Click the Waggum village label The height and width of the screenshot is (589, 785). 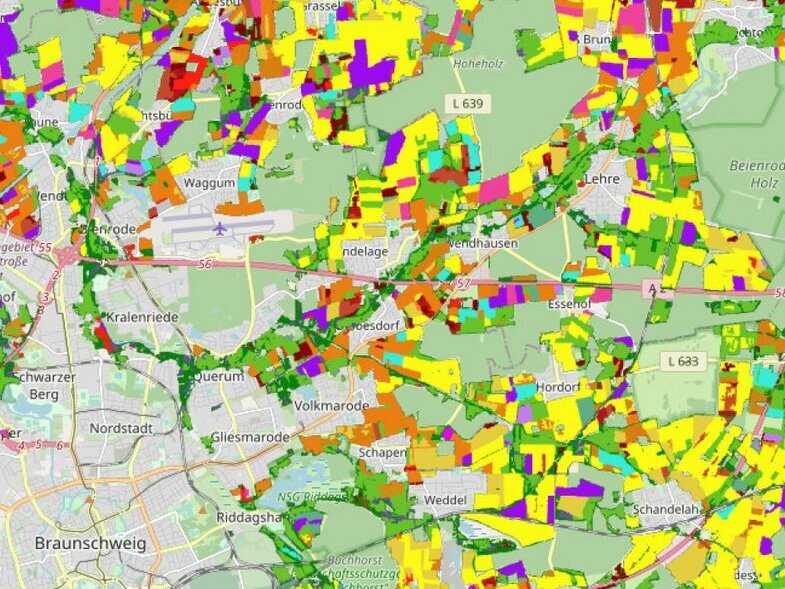[x=208, y=184]
